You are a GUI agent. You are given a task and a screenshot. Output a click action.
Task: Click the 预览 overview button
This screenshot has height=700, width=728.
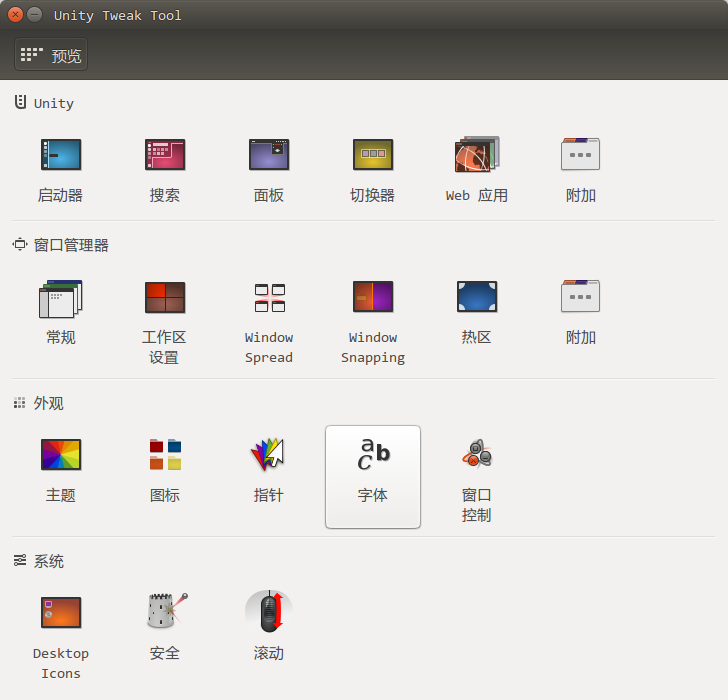click(51, 55)
